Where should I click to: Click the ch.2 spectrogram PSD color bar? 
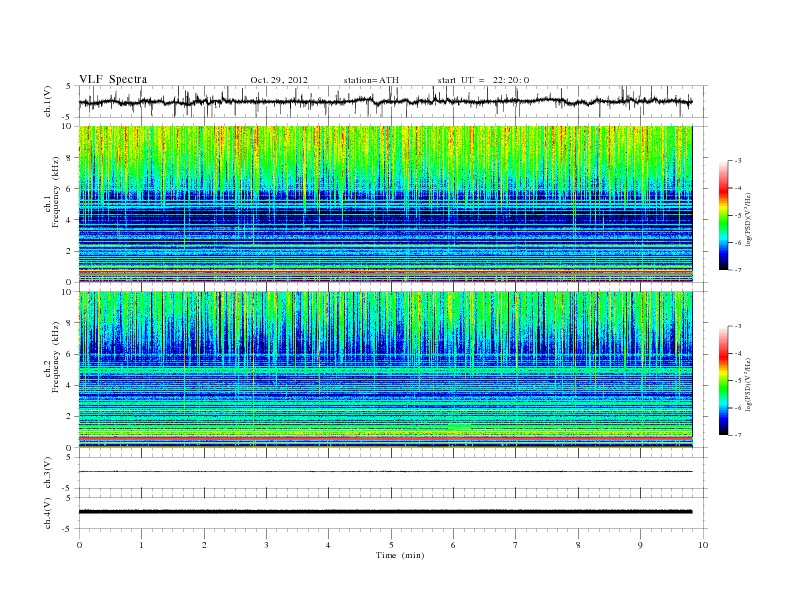click(724, 381)
